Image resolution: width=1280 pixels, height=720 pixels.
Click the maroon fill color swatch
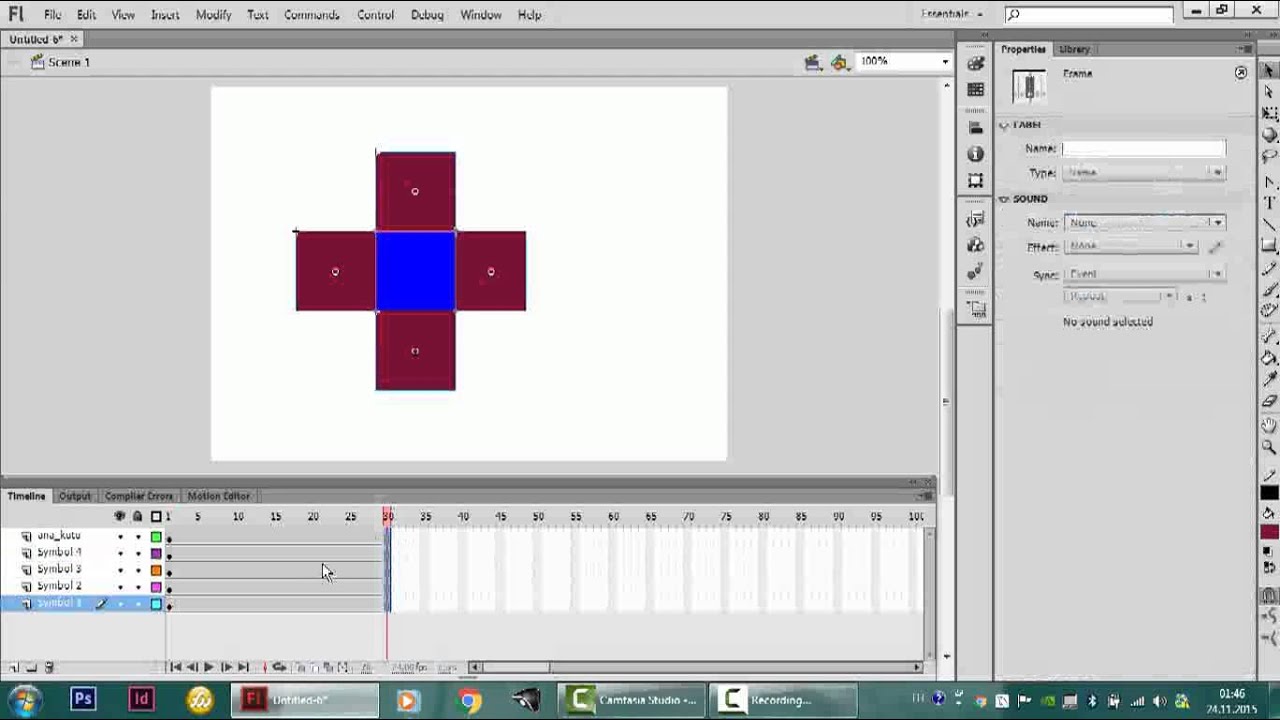pos(1269,532)
